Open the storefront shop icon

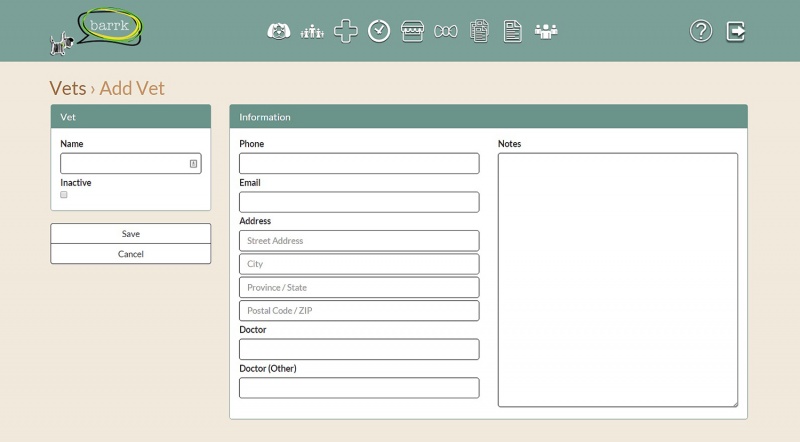pos(412,31)
